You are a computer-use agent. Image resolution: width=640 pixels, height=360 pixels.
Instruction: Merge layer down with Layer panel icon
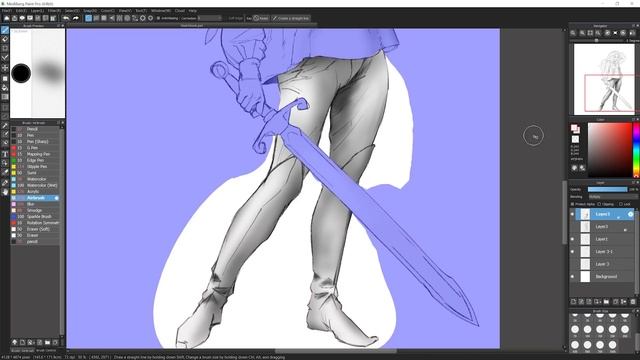tap(623, 302)
